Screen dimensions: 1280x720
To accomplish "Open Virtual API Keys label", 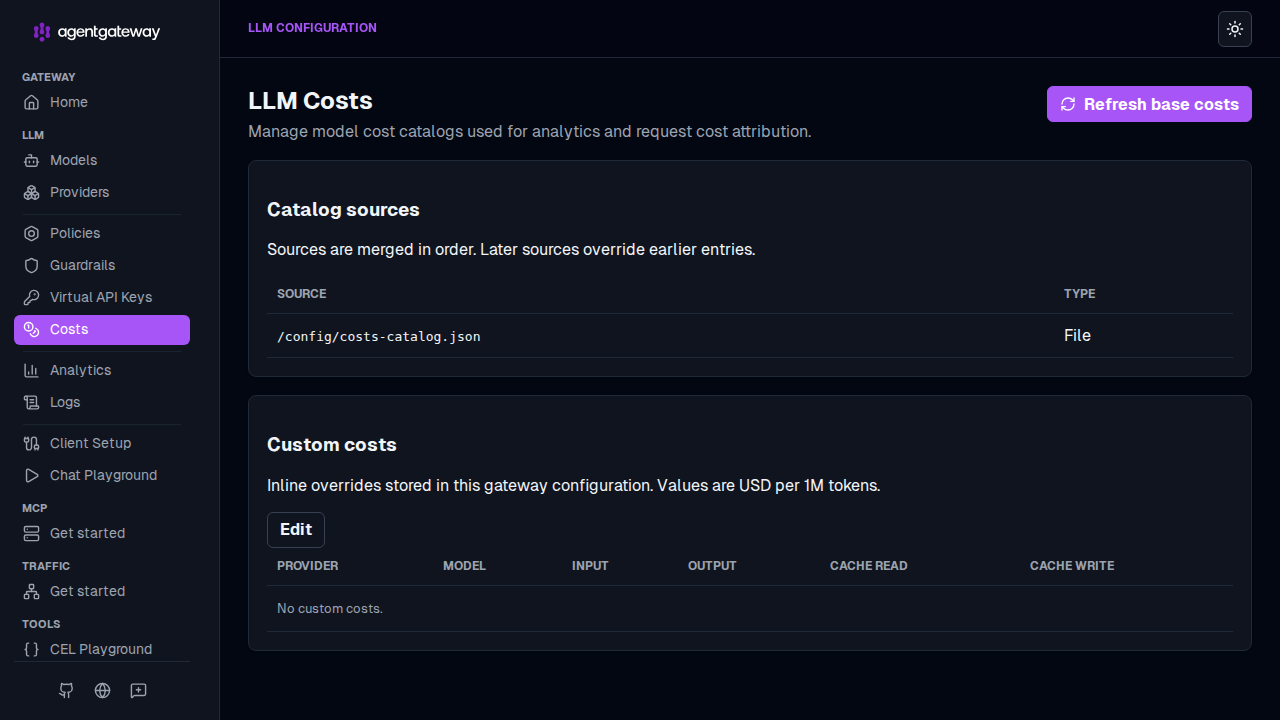I will [101, 297].
